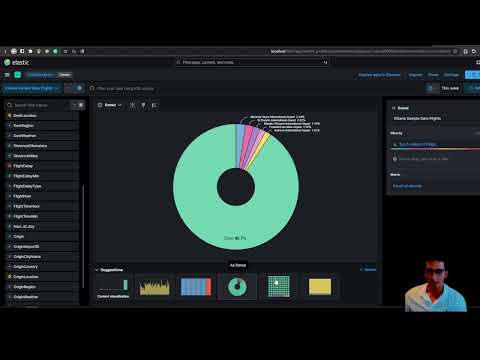Viewport: 480px width, 360px height.
Task: Click the blue Save button
Action: point(472,75)
